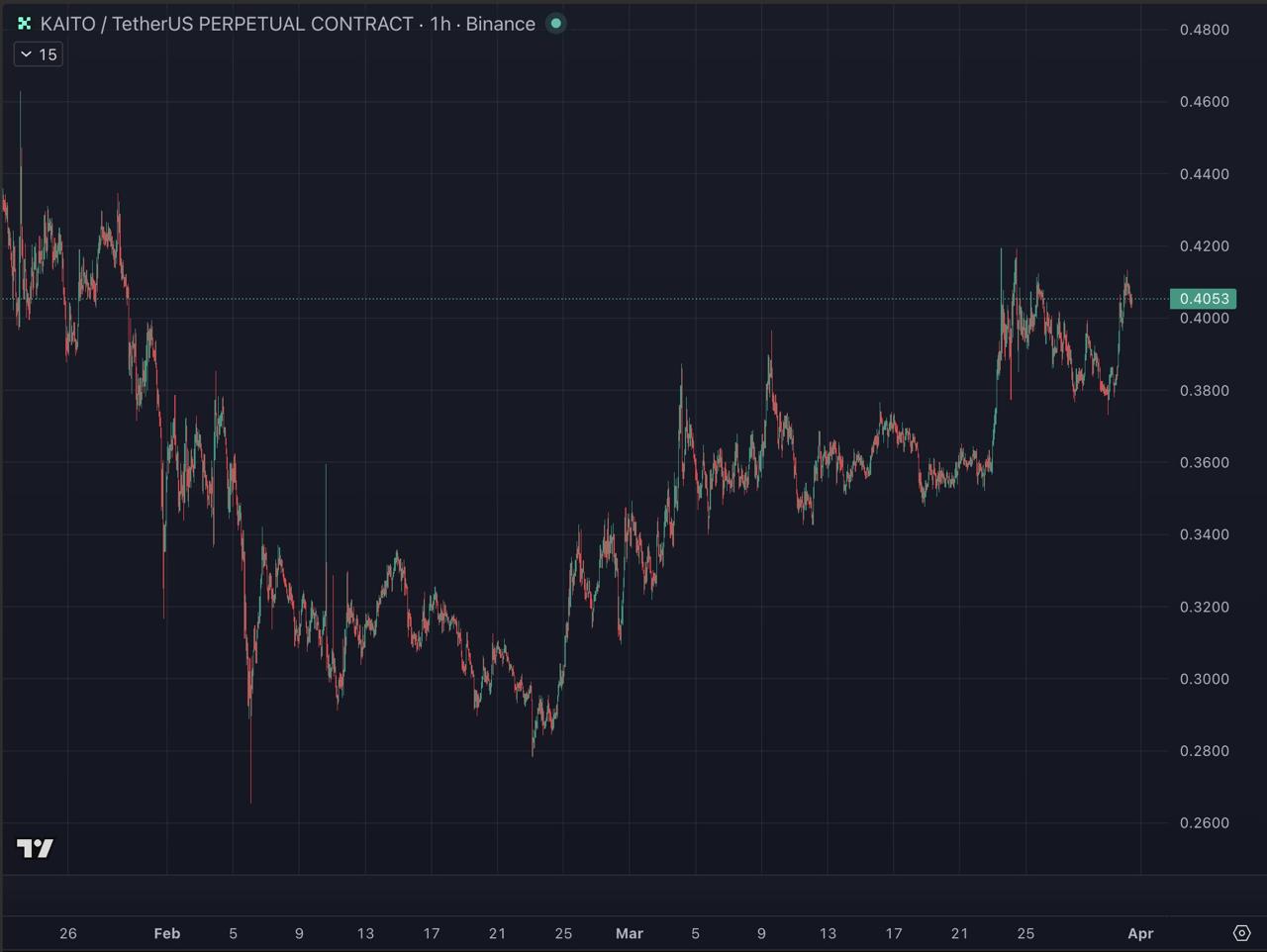This screenshot has height=952, width=1267.
Task: Click the 0.2800 price axis label
Action: [1205, 751]
